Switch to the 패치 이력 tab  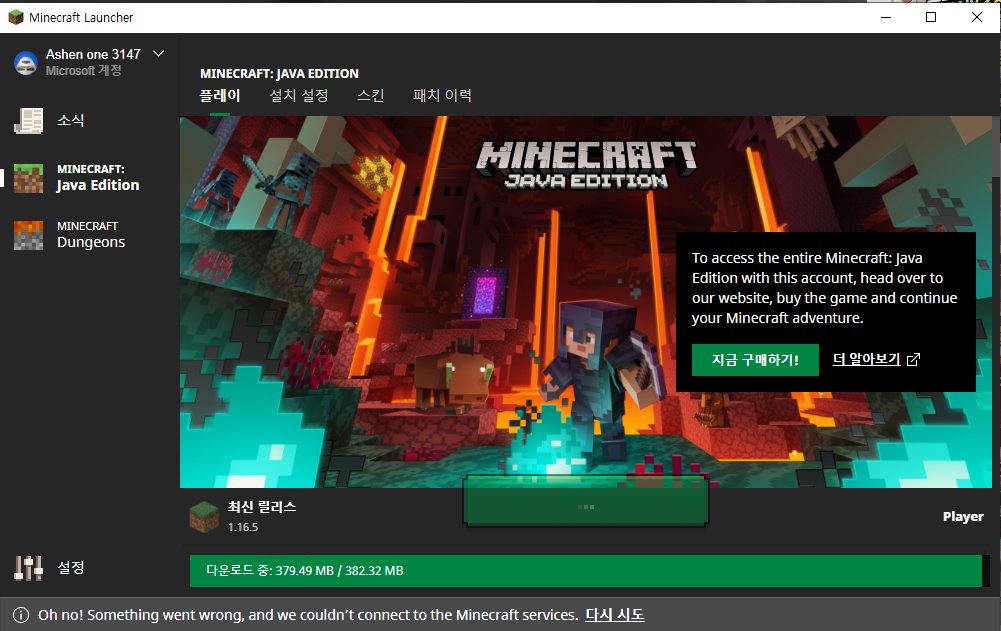[x=442, y=95]
